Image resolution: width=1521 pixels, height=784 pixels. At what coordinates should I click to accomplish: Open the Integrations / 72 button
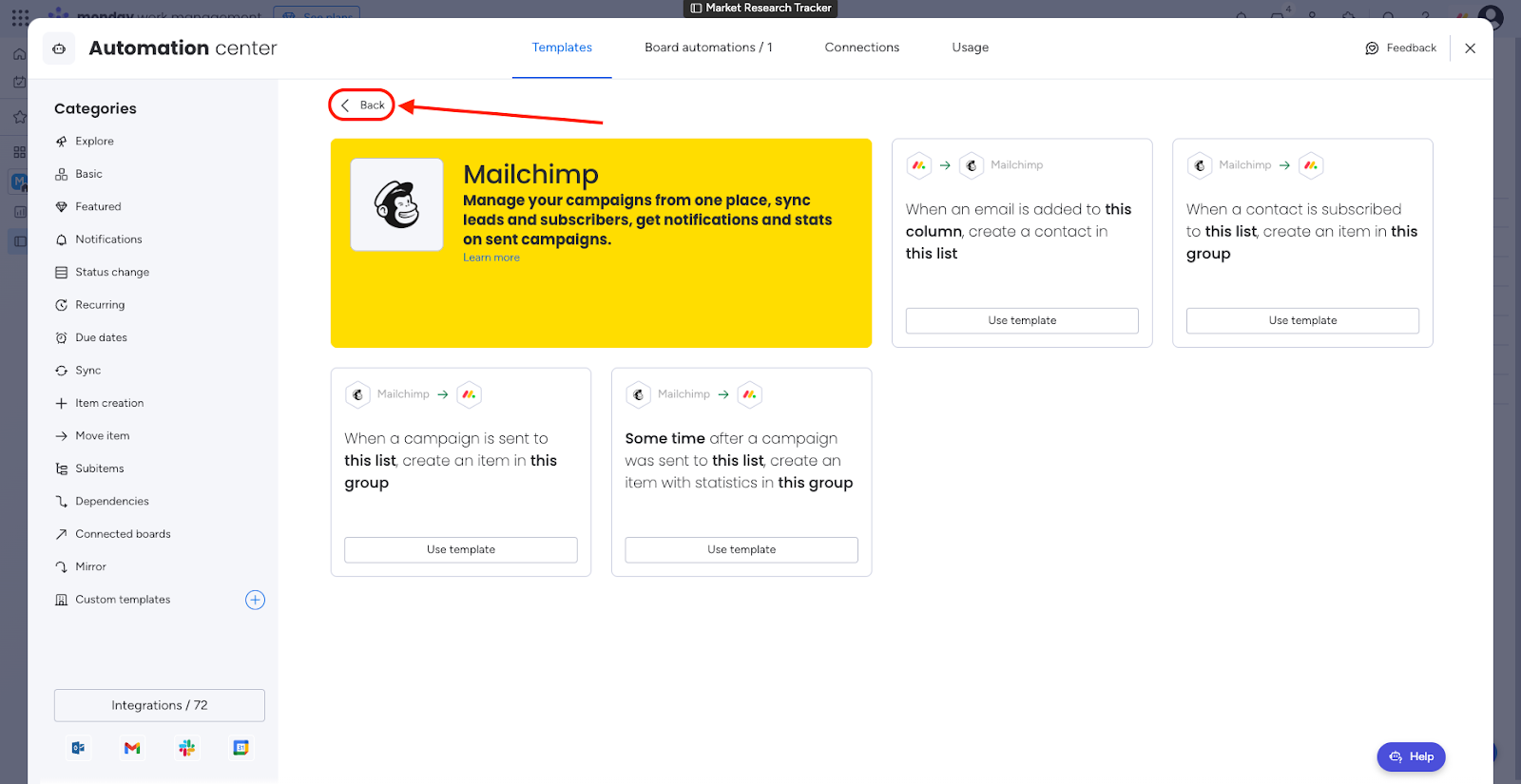160,705
